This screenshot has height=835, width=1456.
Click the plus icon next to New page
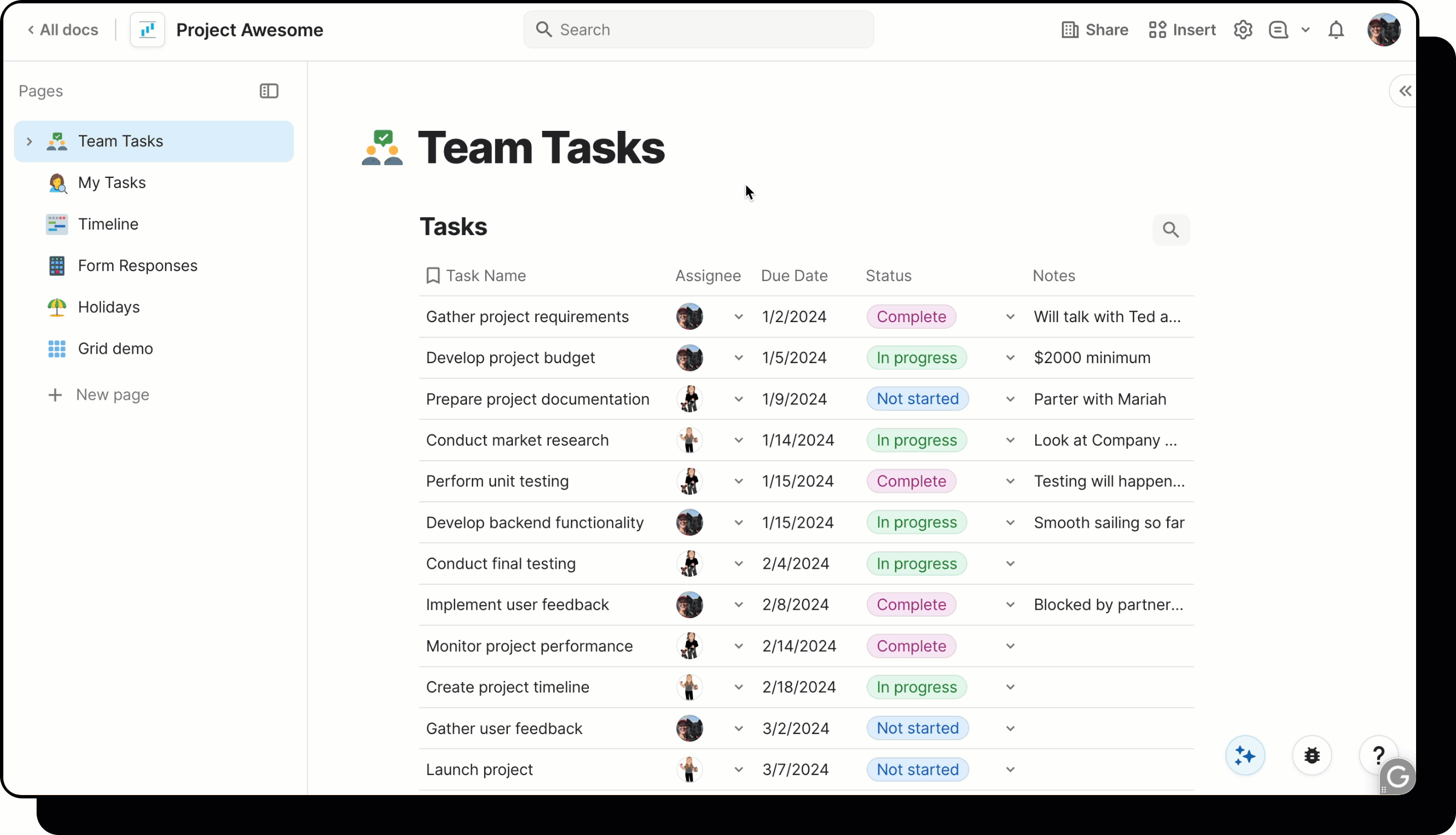55,395
